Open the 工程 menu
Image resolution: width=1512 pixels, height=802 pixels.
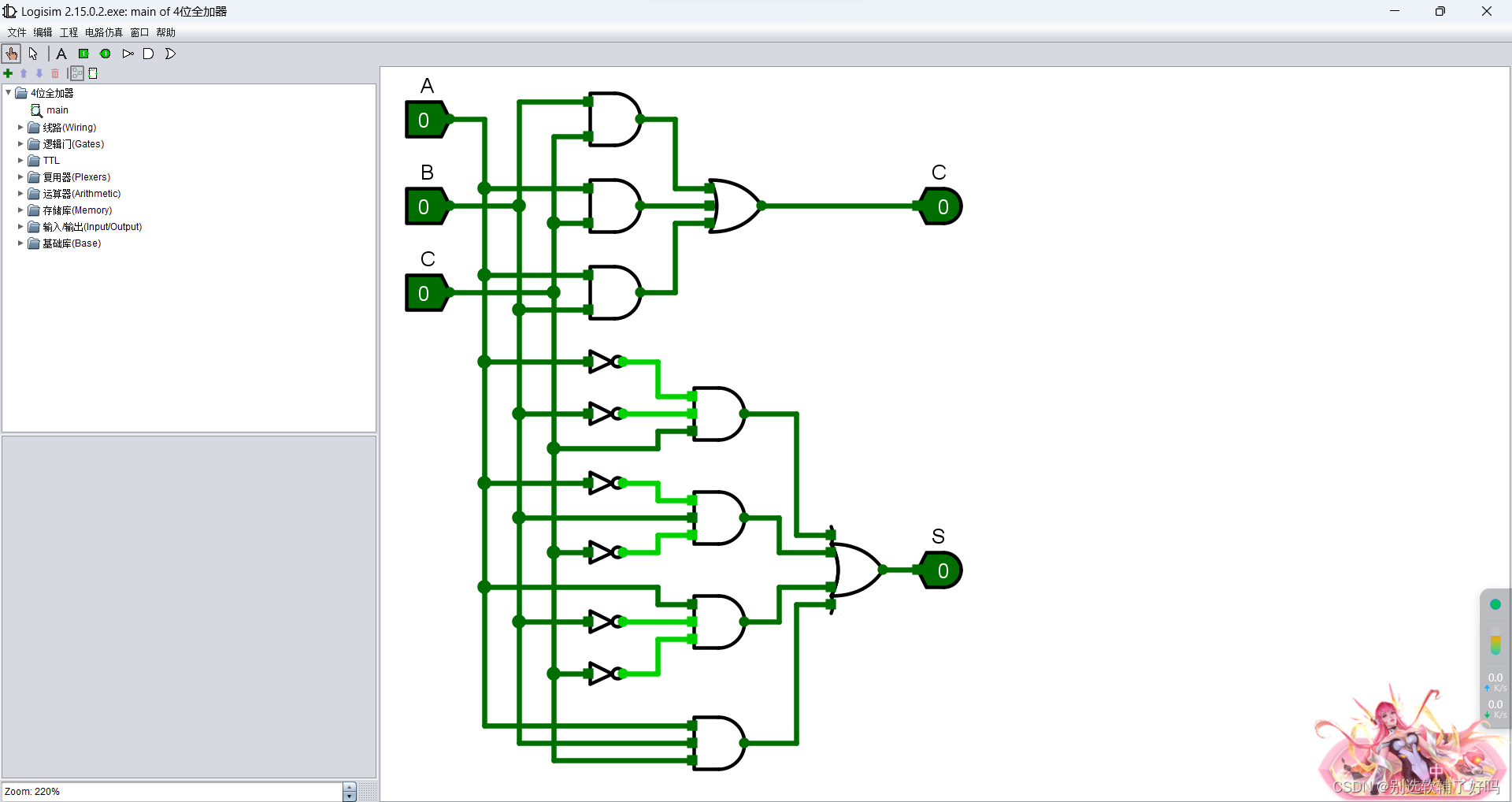point(69,32)
